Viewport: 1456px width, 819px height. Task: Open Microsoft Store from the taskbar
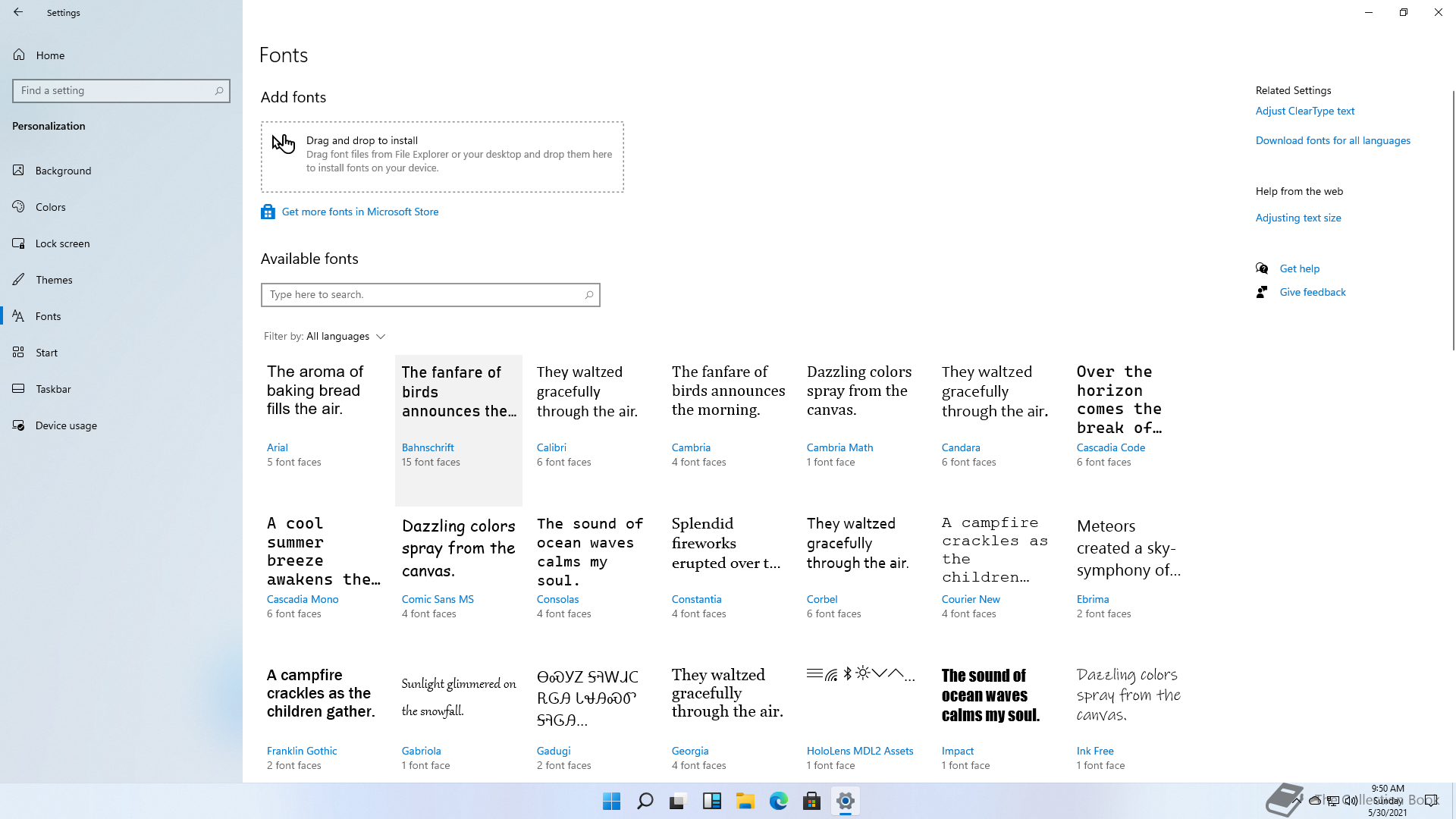point(811,801)
